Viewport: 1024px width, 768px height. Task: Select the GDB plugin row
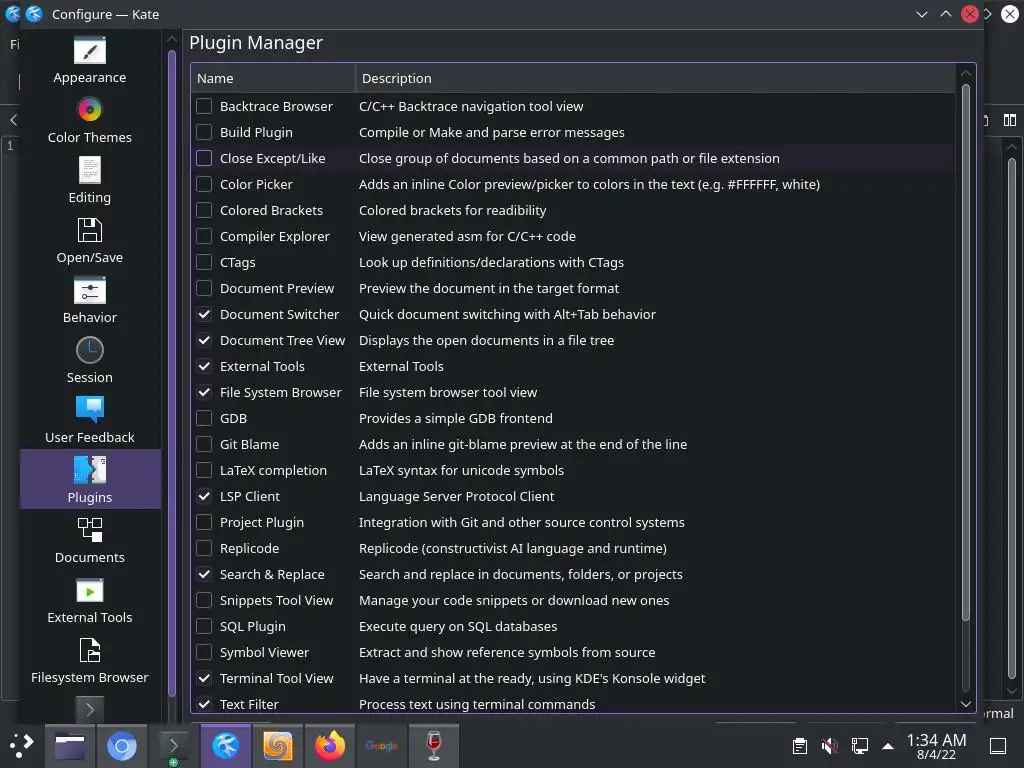click(x=573, y=418)
